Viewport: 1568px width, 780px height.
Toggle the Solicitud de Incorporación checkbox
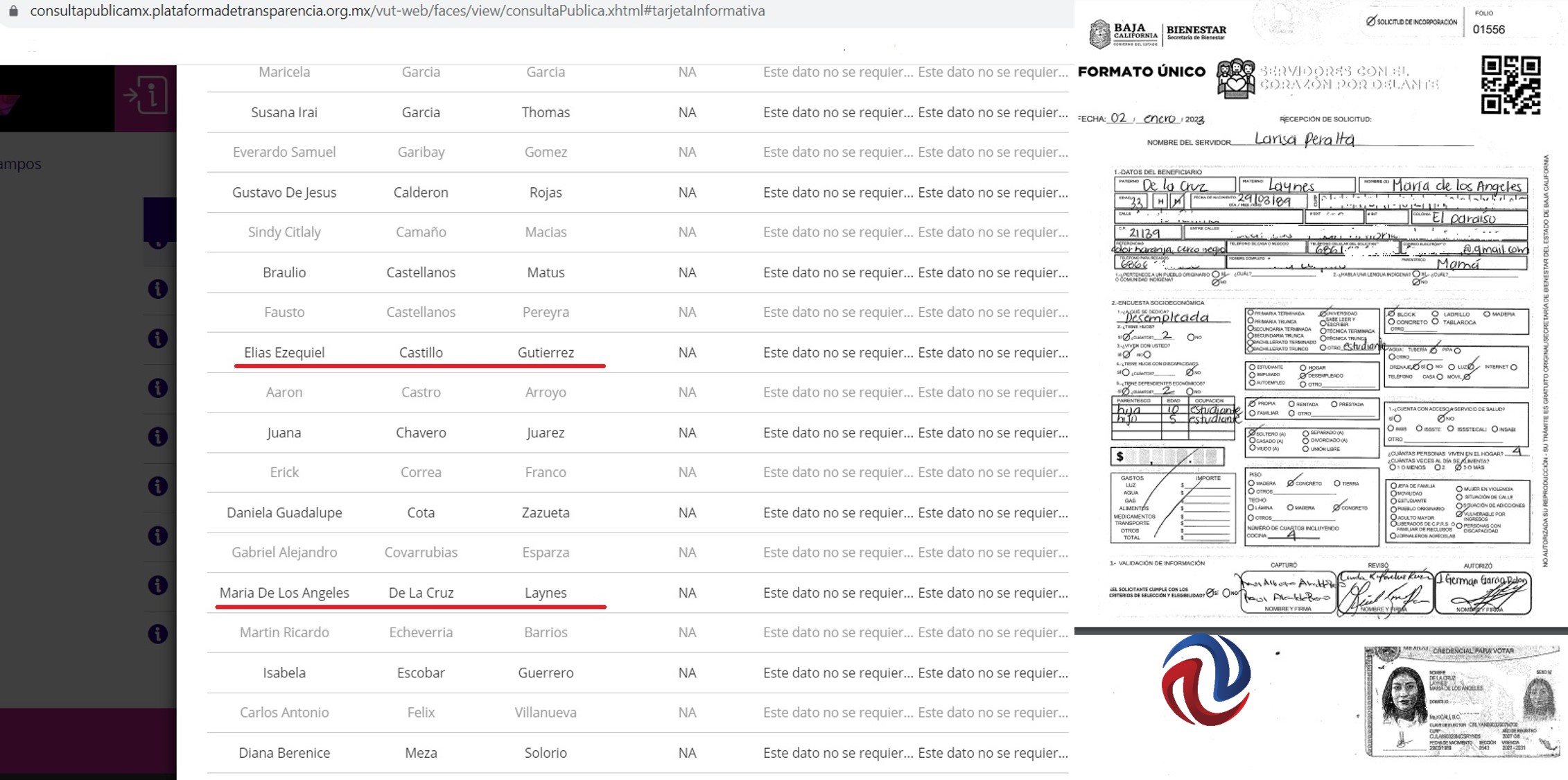[1370, 21]
